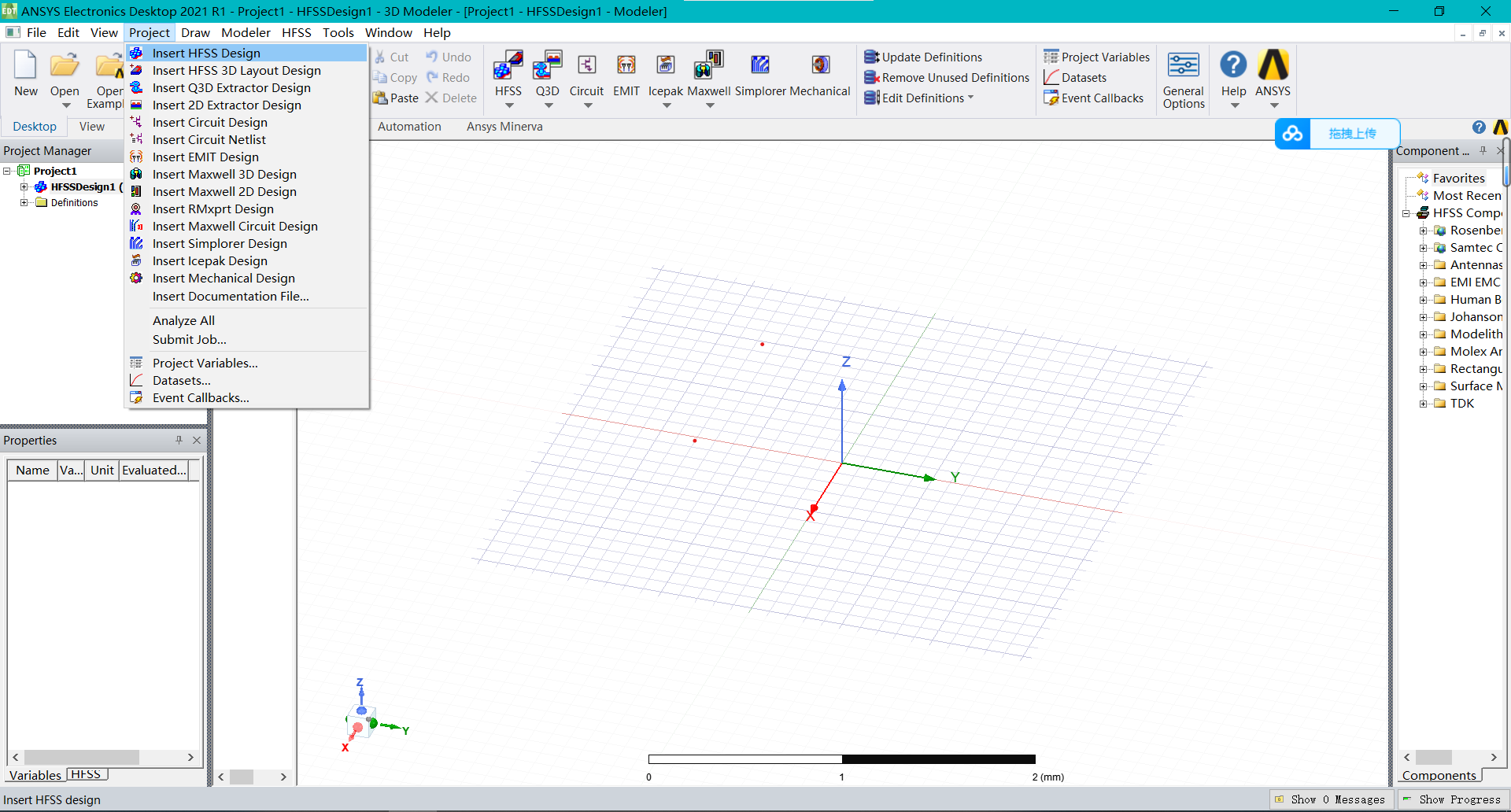The height and width of the screenshot is (812, 1511).
Task: Click the Q3D design toolbar icon
Action: tap(548, 65)
